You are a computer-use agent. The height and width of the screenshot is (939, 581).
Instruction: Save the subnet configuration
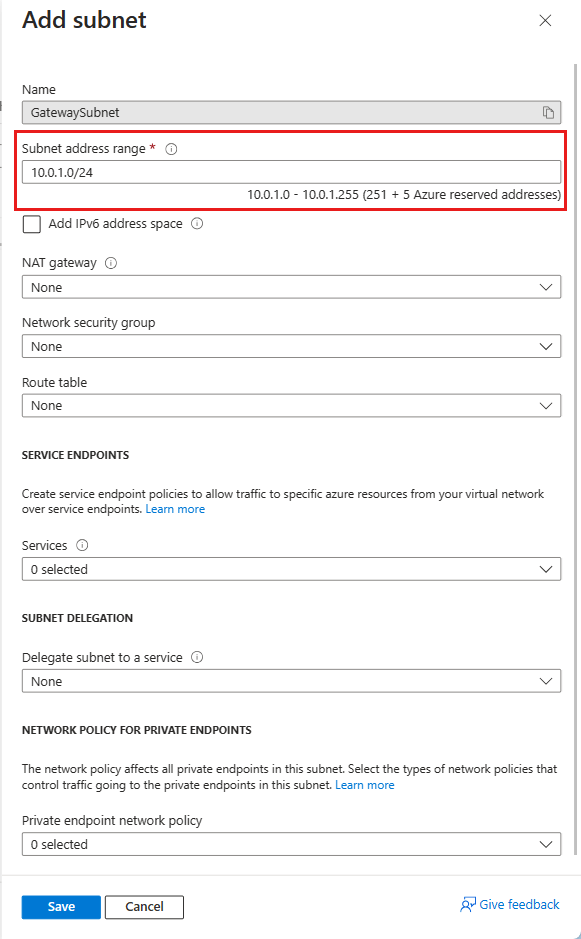point(61,907)
